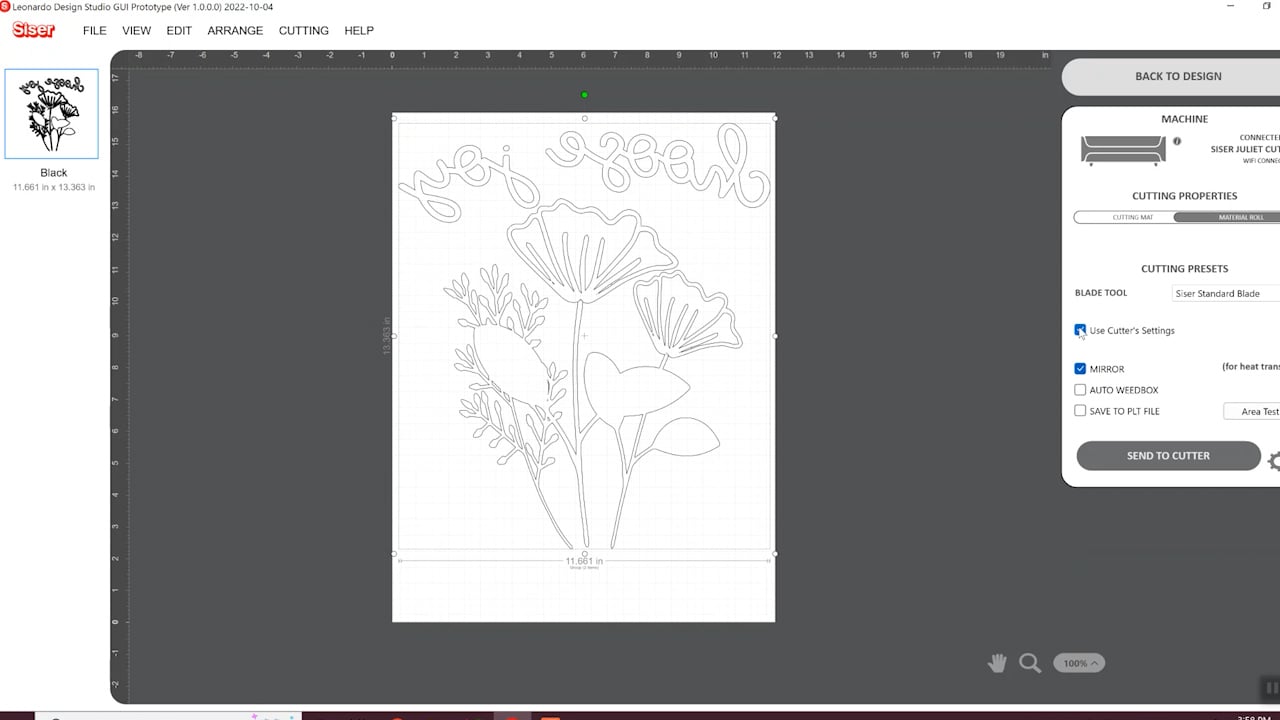
Task: Click the cutter machine image
Action: (x=1122, y=150)
